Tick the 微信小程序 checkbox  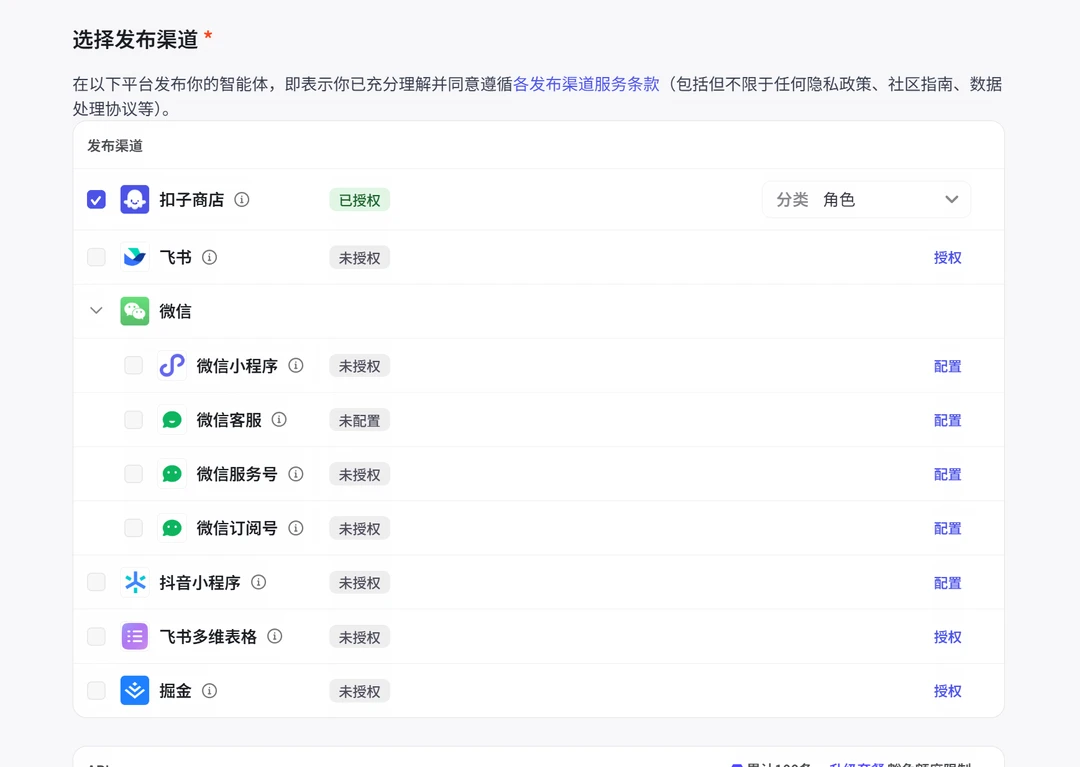click(134, 365)
